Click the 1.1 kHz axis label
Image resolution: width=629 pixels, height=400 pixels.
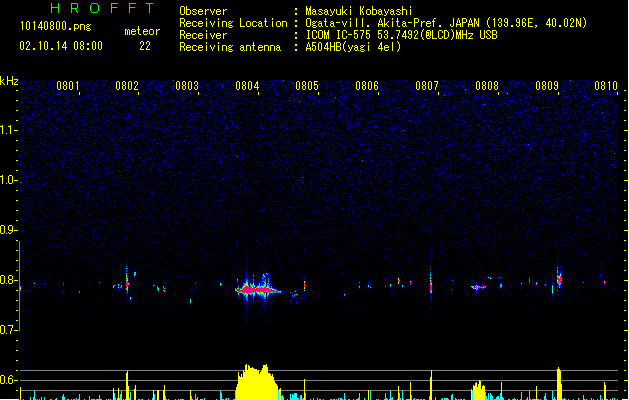[8, 130]
